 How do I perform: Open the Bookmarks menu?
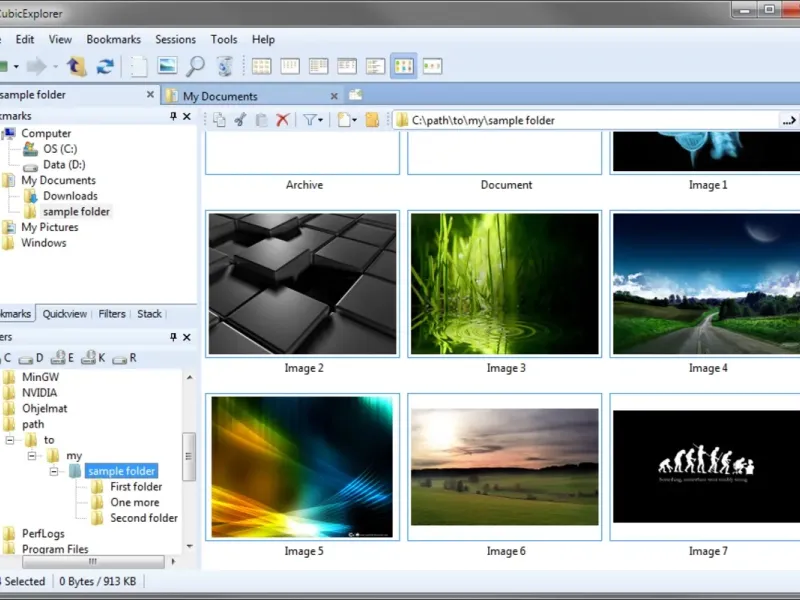click(113, 39)
